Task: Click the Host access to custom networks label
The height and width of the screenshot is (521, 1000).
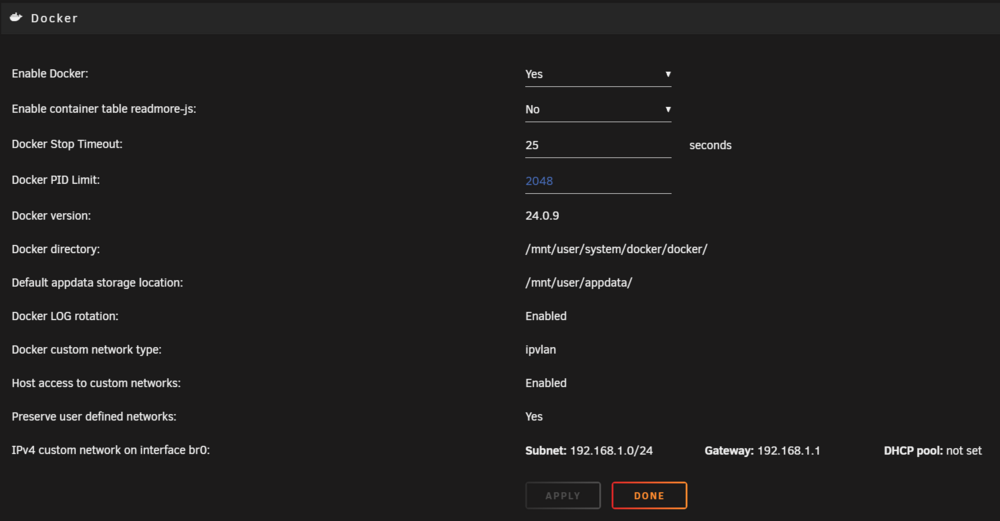Action: pos(96,383)
